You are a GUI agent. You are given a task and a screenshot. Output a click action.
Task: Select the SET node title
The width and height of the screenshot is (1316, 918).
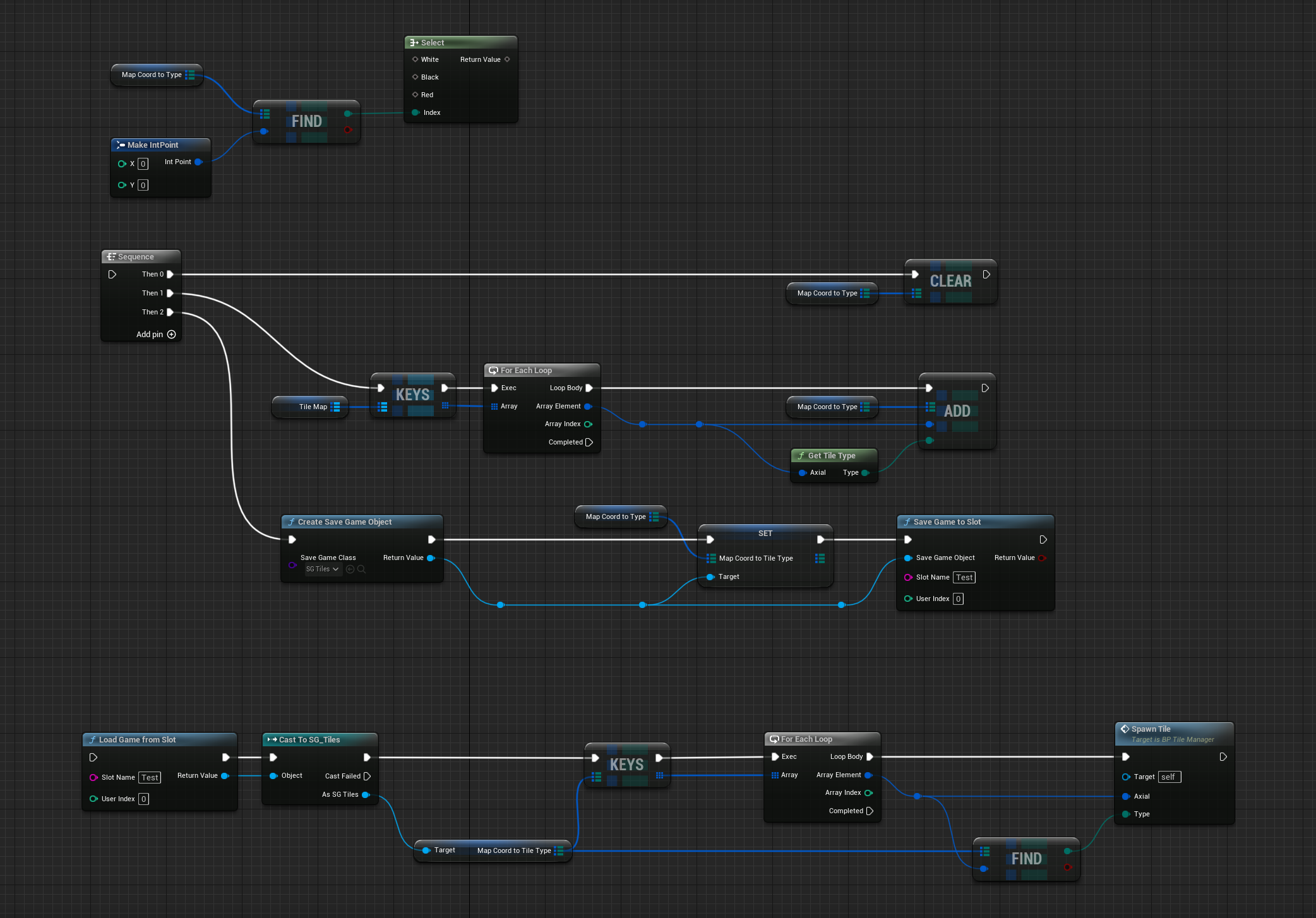click(x=765, y=534)
